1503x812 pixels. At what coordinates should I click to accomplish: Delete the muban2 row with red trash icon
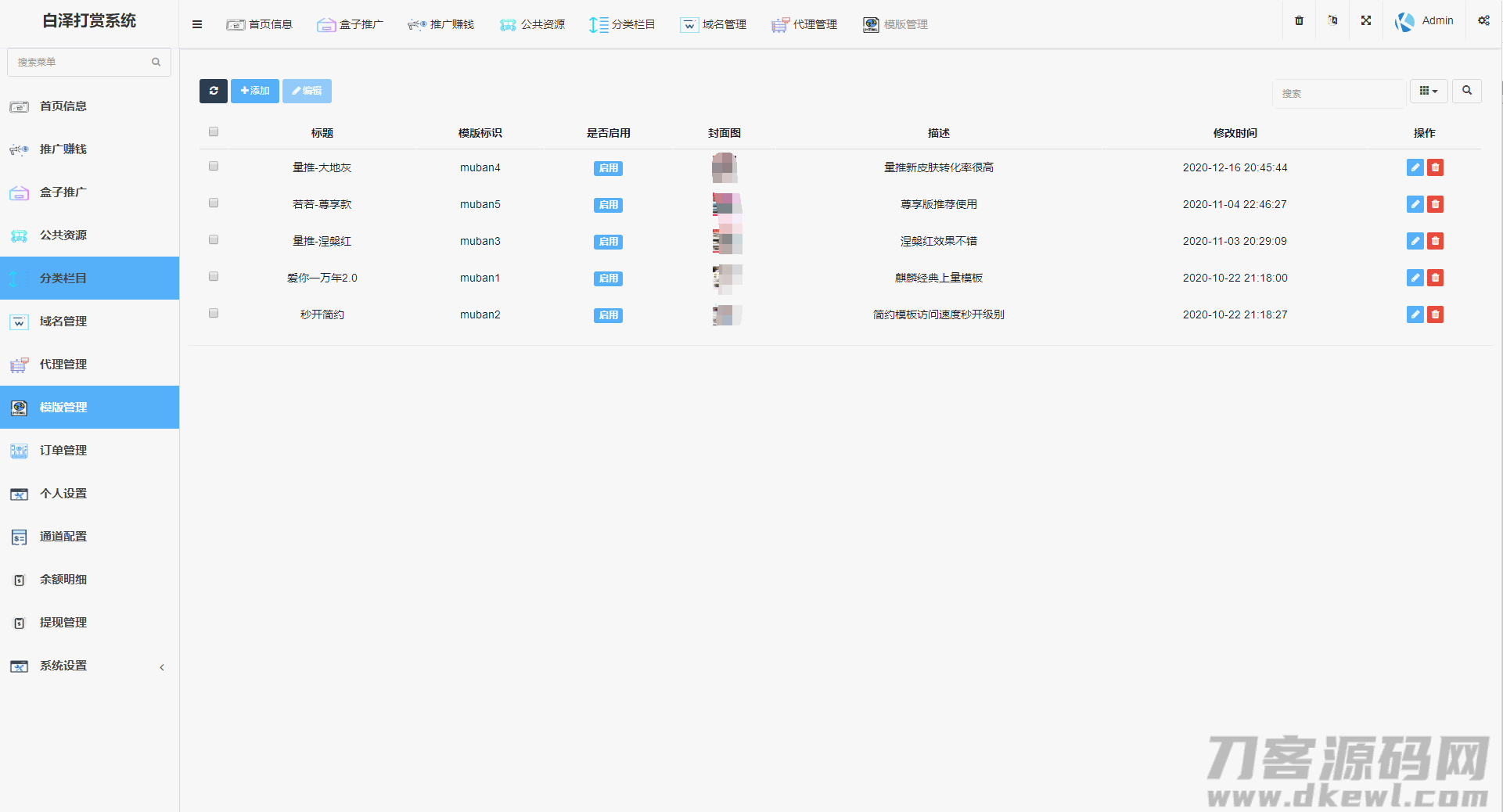coord(1435,314)
